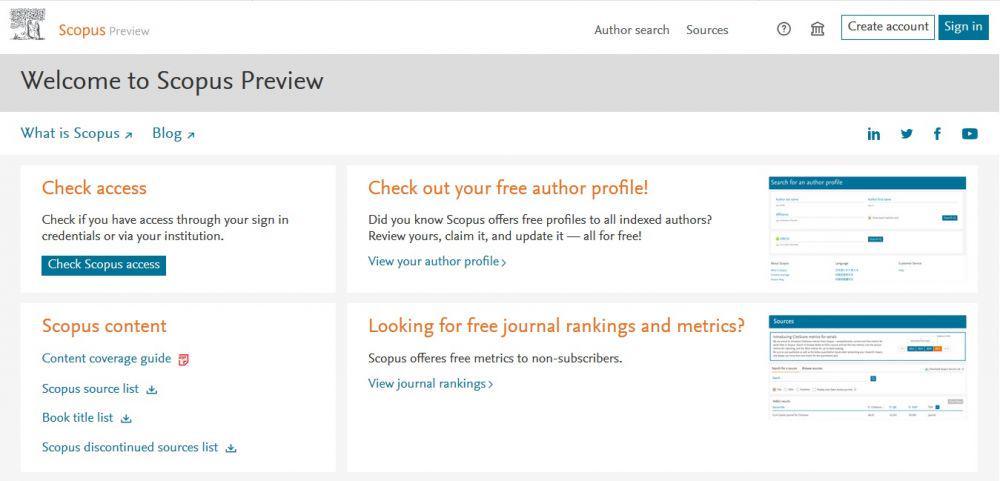Image resolution: width=1000 pixels, height=481 pixels.
Task: Click the Scopus content heading
Action: [104, 326]
